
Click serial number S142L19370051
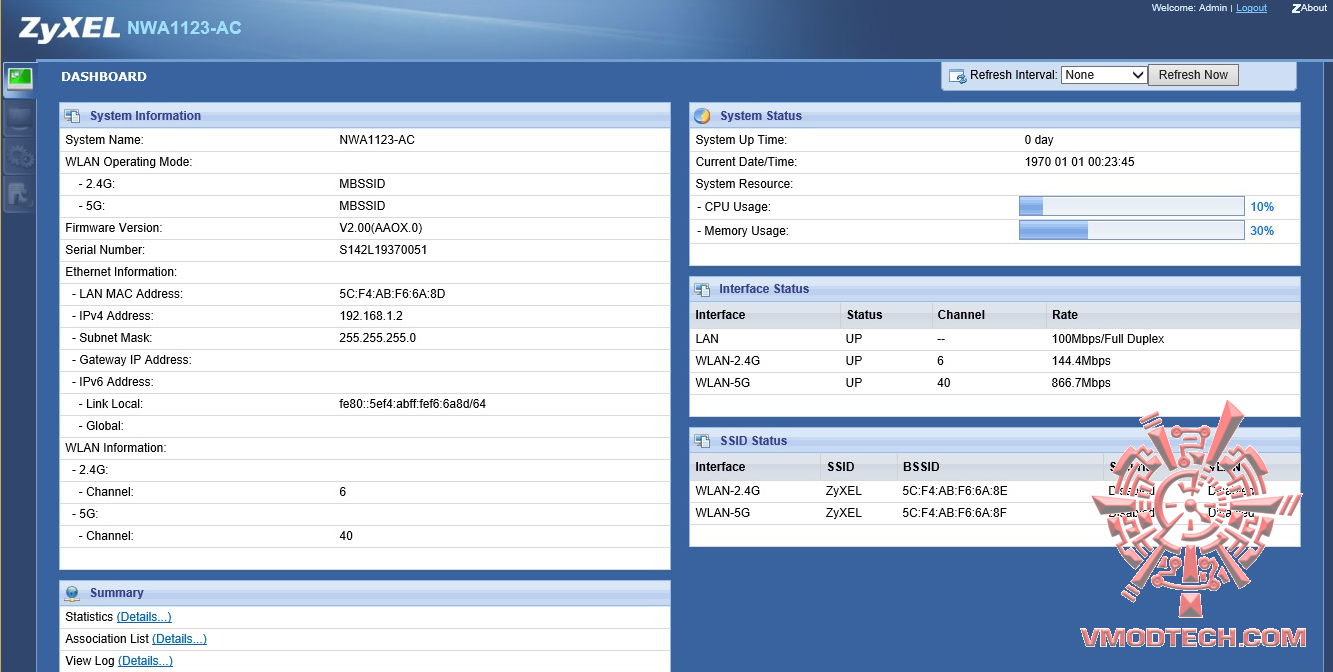[383, 250]
